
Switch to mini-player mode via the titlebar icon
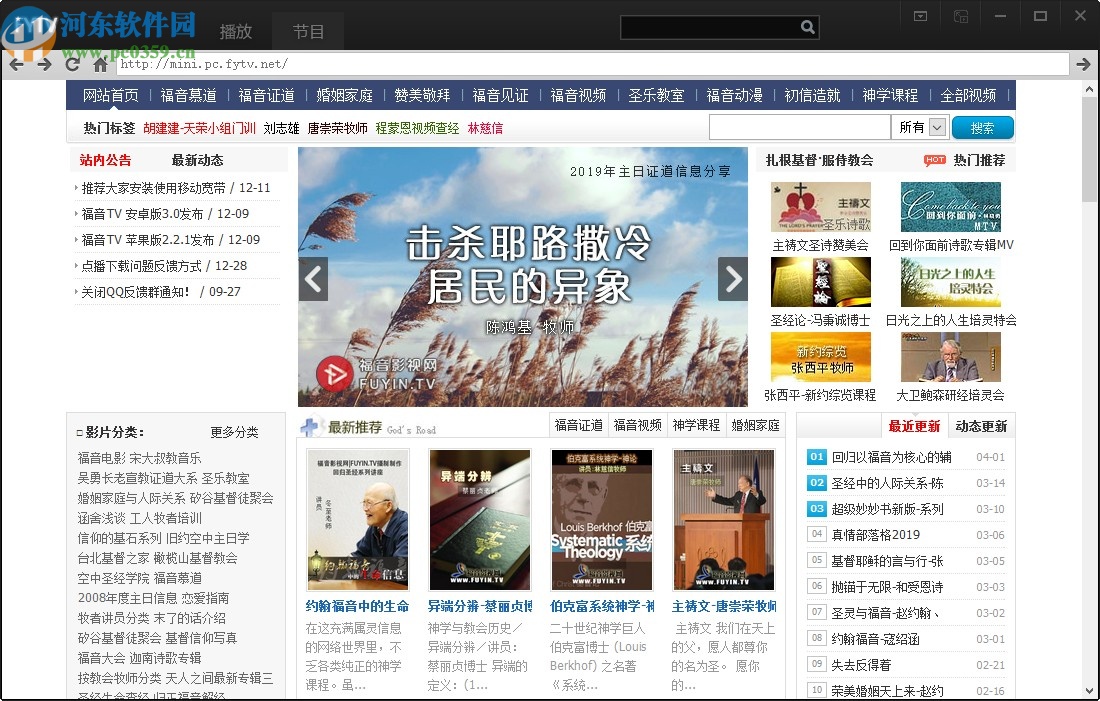(920, 15)
